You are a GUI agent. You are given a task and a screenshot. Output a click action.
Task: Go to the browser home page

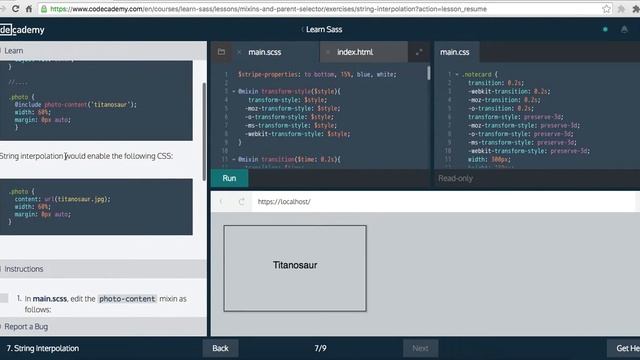(x=29, y=9)
